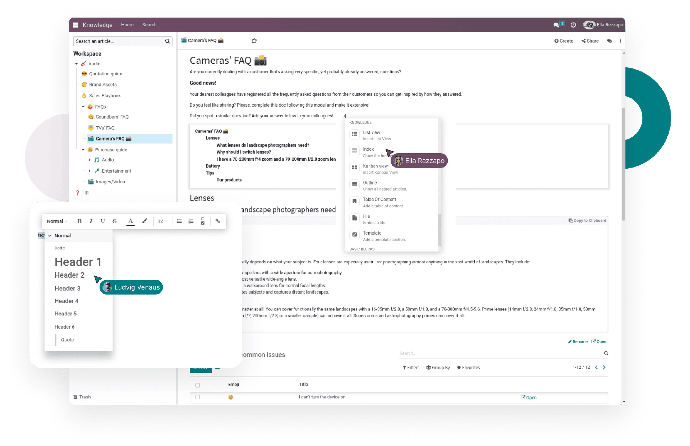Image resolution: width=690 pixels, height=446 pixels.
Task: Go to next page arrow in issues list
Action: click(x=604, y=367)
